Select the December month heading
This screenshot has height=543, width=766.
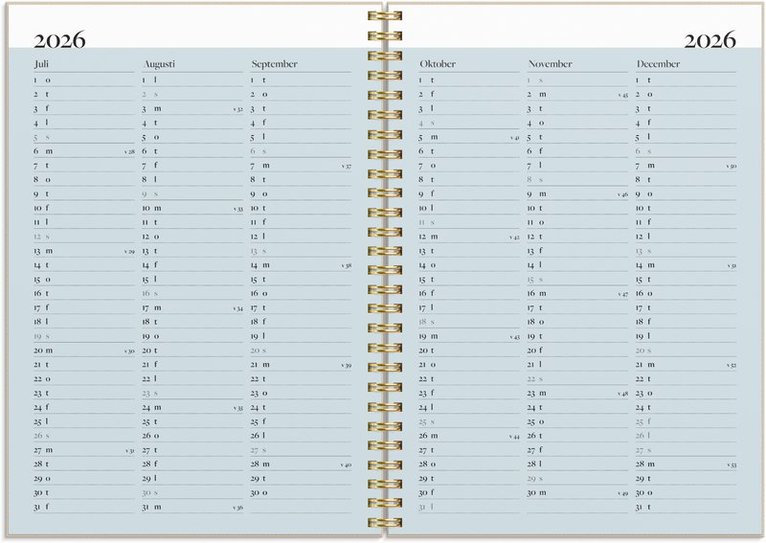coord(658,64)
